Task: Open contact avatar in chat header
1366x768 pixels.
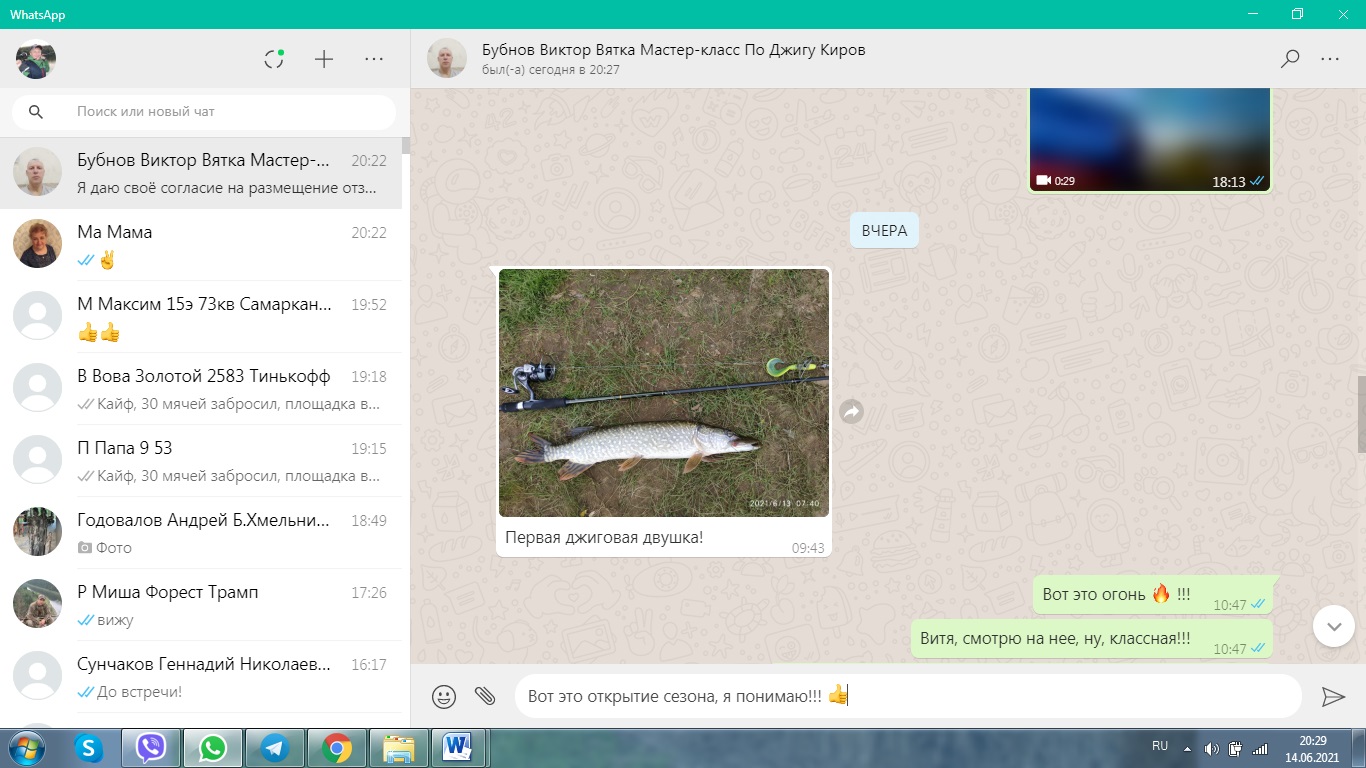Action: click(x=447, y=59)
